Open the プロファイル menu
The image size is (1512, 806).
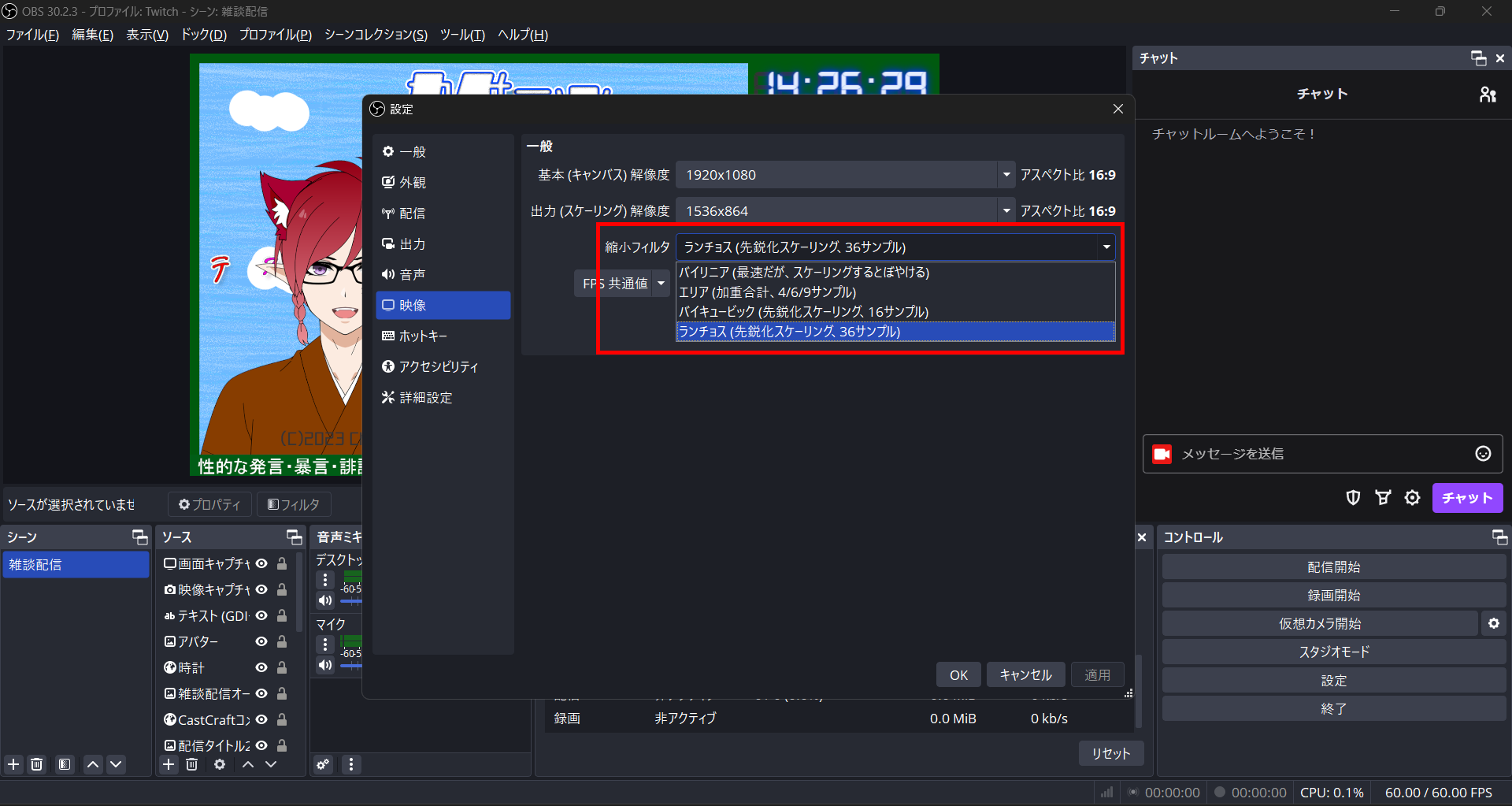point(276,35)
